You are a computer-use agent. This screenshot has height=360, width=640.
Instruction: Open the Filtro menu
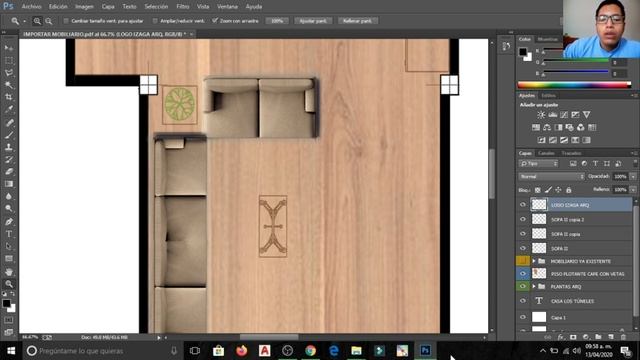click(x=182, y=7)
